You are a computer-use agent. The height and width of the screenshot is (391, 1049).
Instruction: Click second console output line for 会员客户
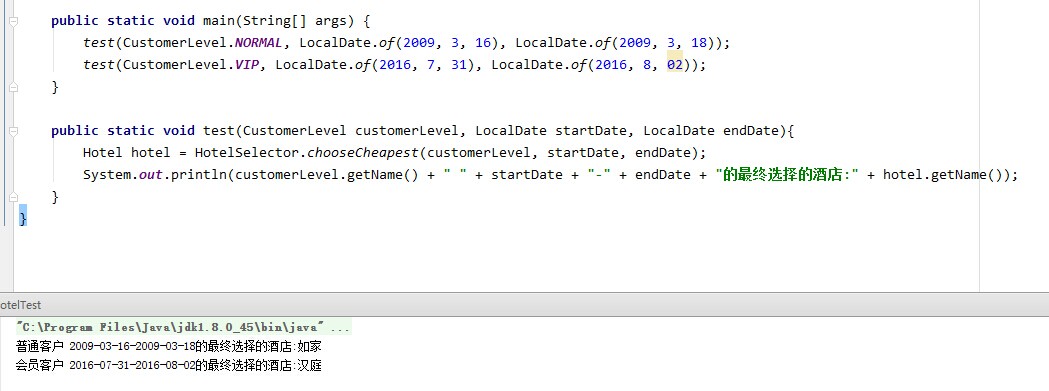(x=169, y=366)
